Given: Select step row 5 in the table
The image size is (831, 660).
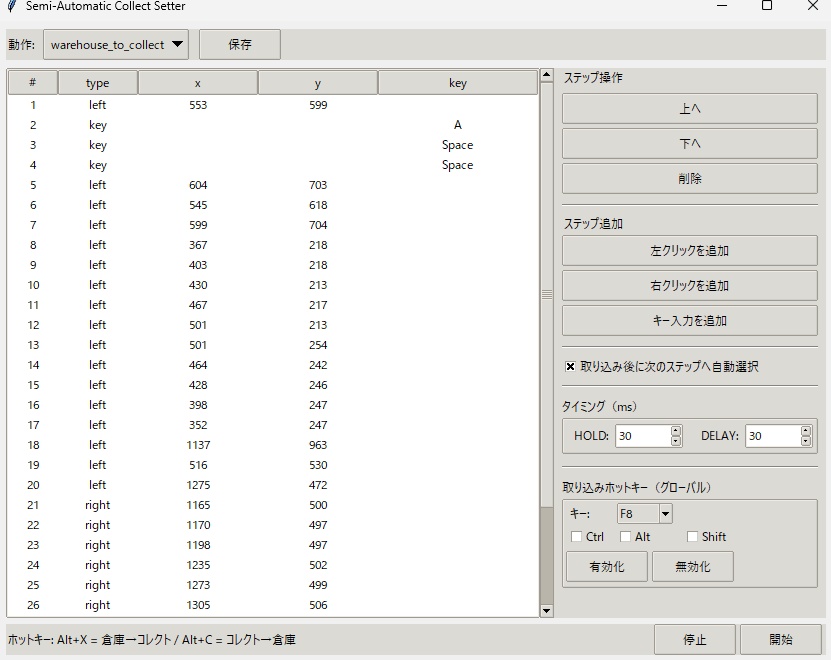Looking at the screenshot, I should [x=200, y=185].
